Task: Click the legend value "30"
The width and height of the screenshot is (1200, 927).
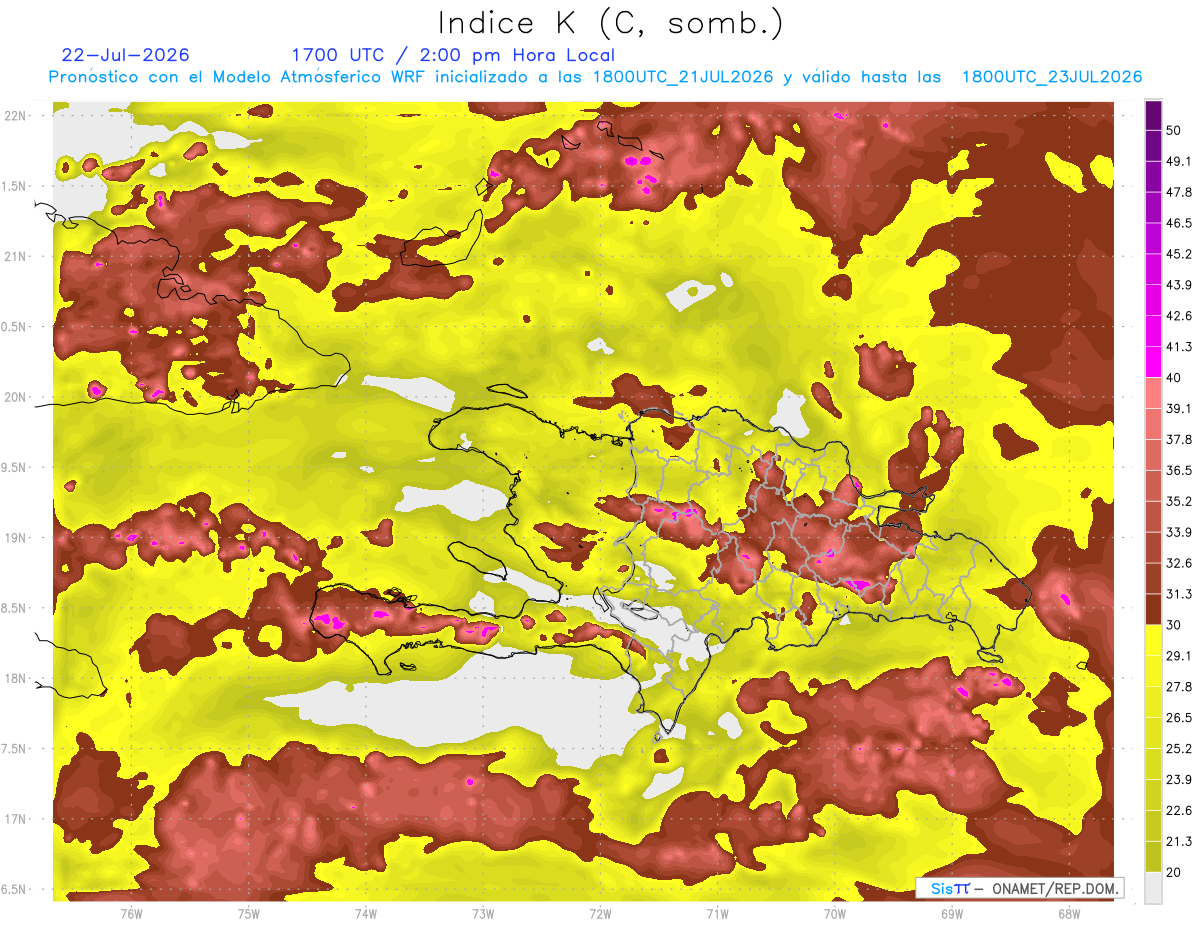Action: pyautogui.click(x=1174, y=625)
